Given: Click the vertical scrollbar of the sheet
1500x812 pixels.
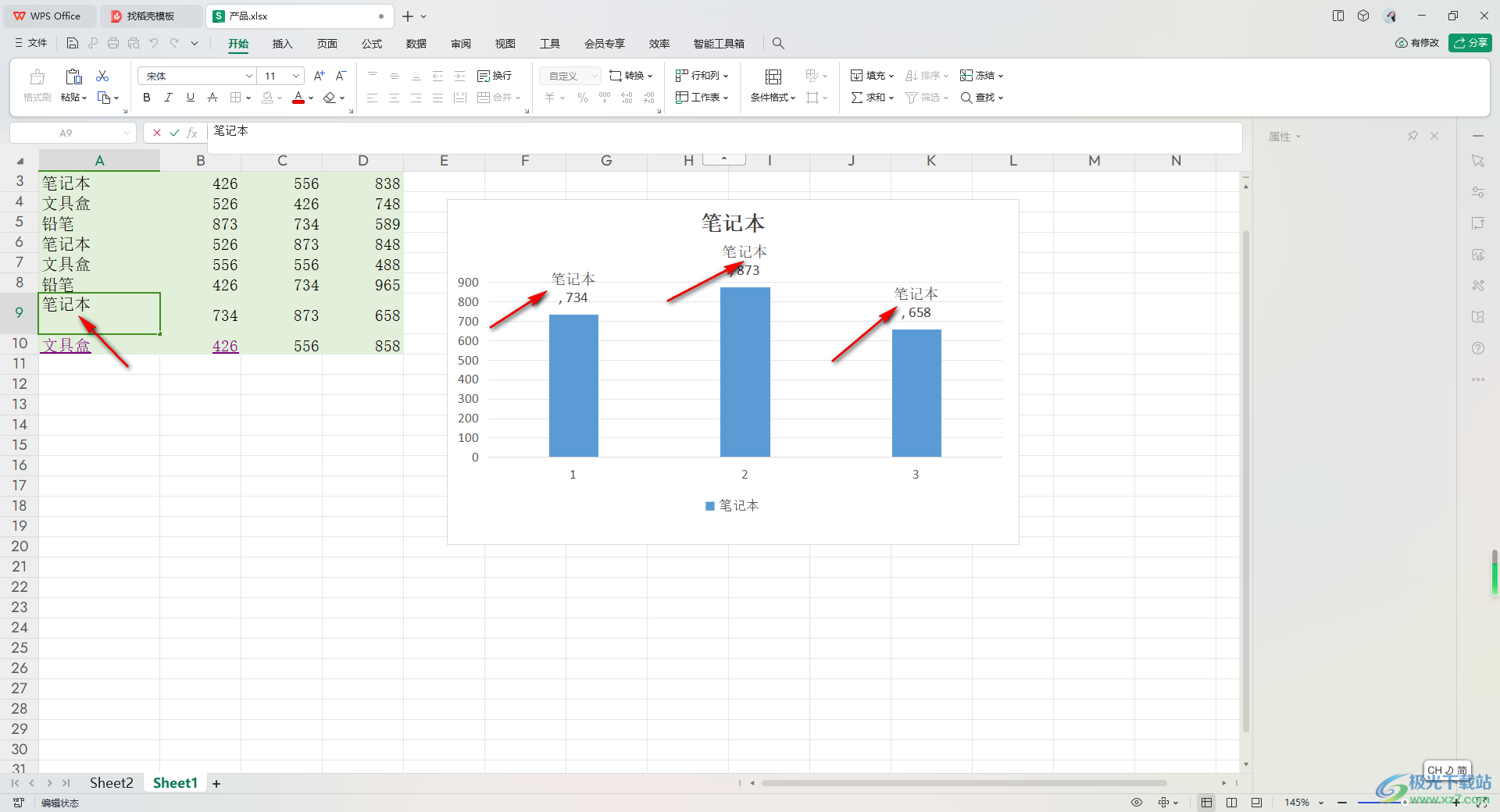Looking at the screenshot, I should pos(1245,480).
